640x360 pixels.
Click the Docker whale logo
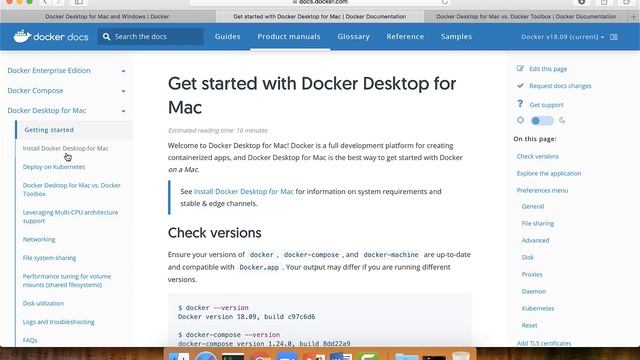(x=22, y=36)
